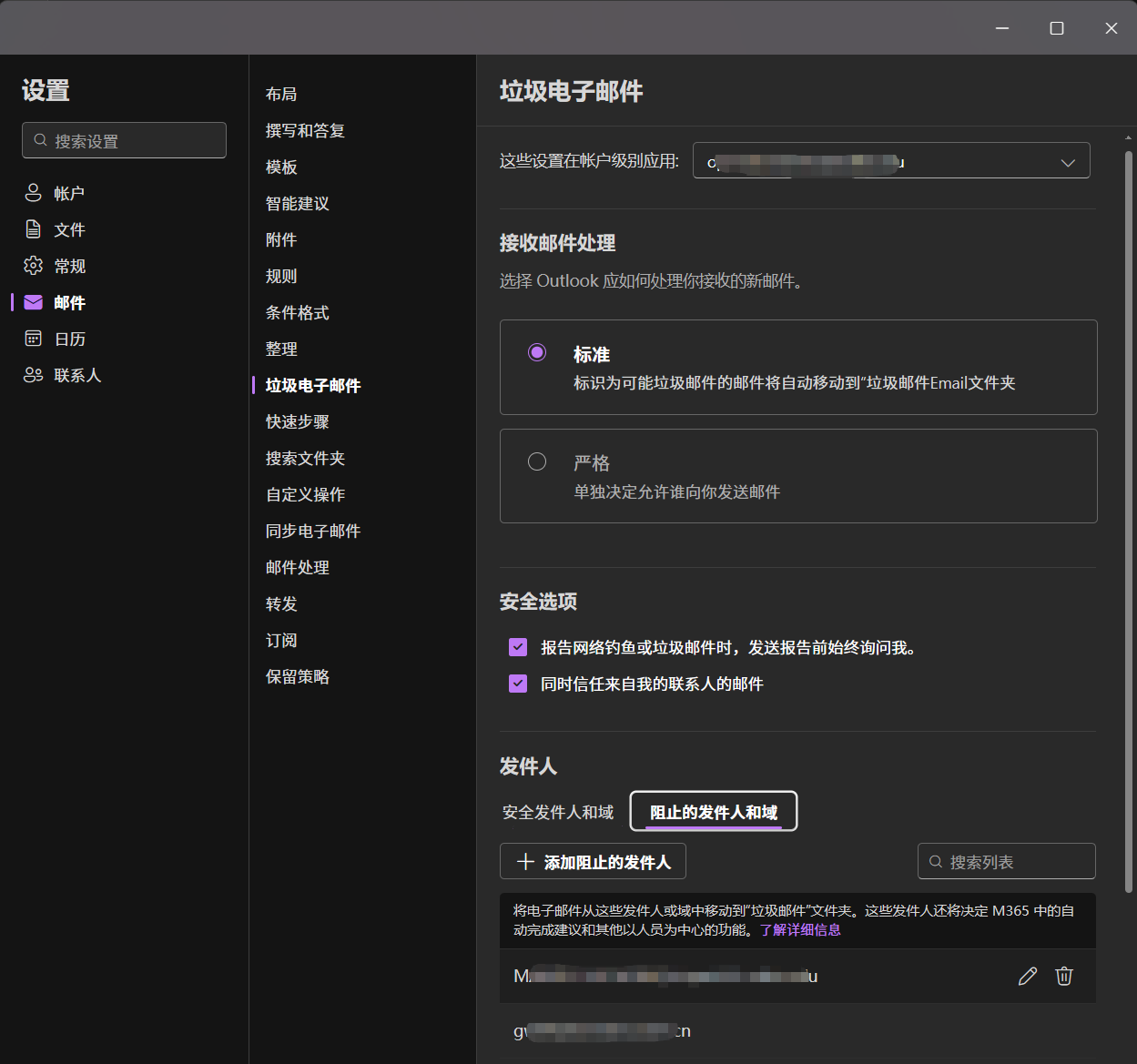Click the Mail envelope icon
The width and height of the screenshot is (1137, 1064).
[34, 302]
